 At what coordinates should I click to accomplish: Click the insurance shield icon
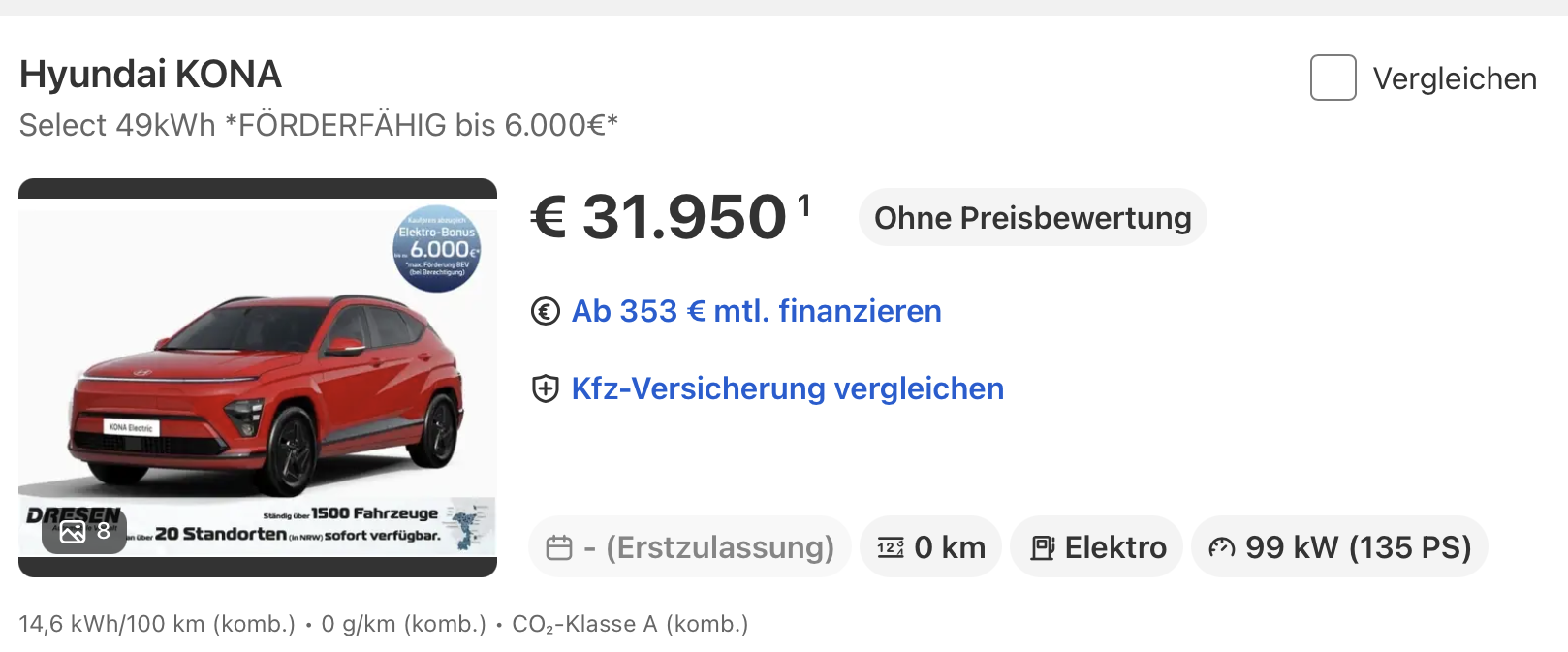click(546, 389)
